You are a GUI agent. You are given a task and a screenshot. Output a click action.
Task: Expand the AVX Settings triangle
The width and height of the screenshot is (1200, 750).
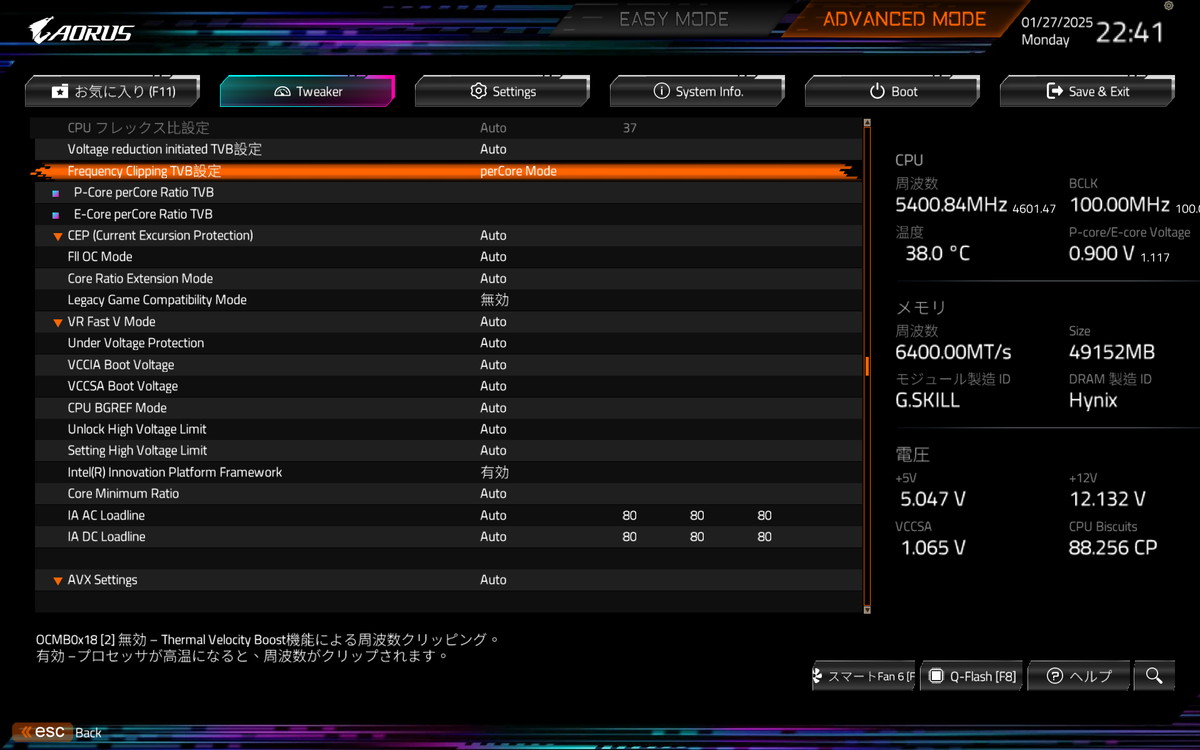click(58, 580)
